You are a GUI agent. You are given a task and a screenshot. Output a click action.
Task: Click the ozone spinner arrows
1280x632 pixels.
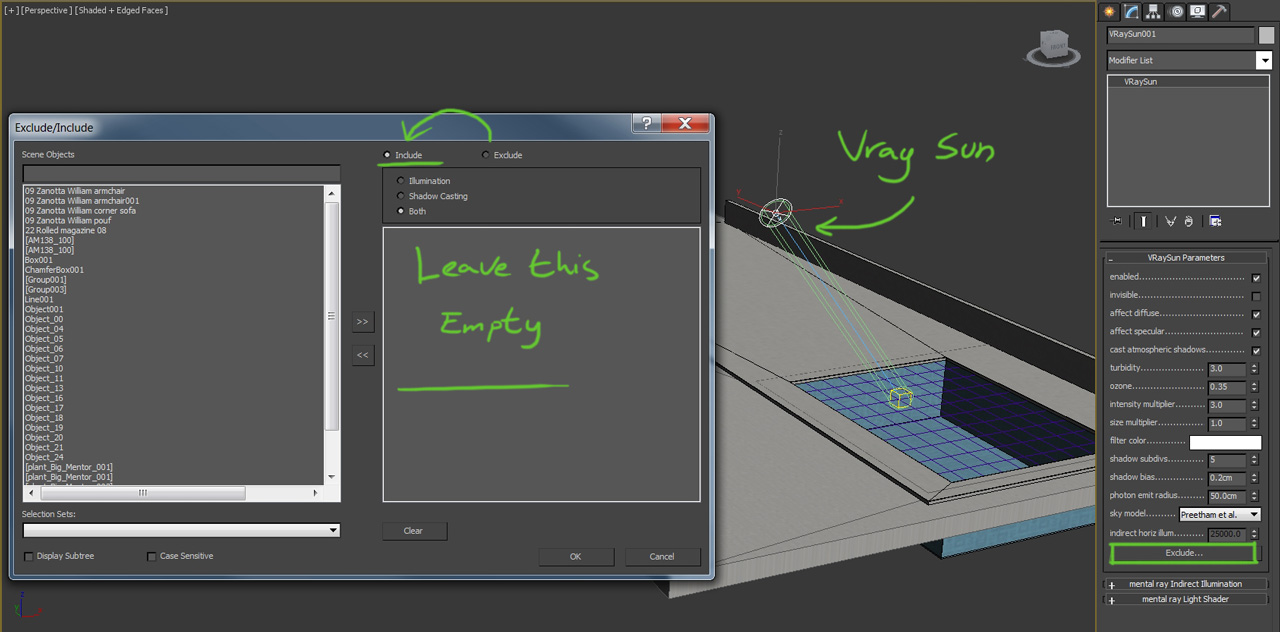point(1254,387)
